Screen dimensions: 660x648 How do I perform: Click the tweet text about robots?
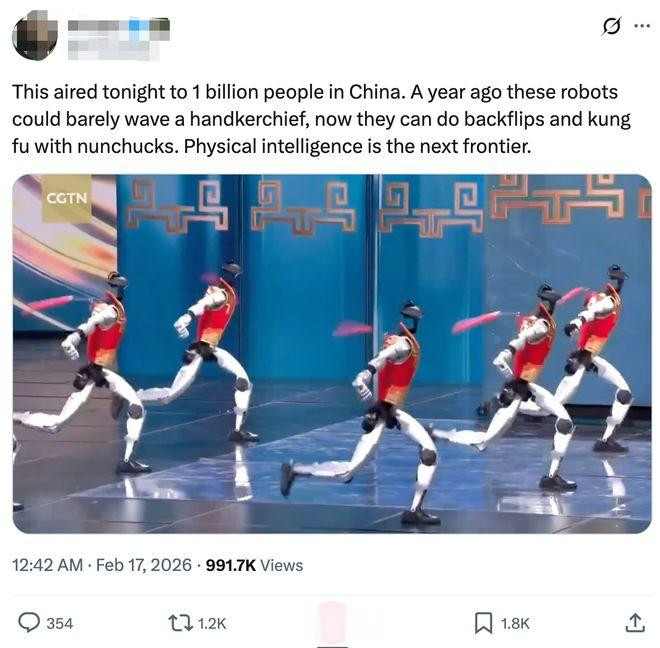322,119
